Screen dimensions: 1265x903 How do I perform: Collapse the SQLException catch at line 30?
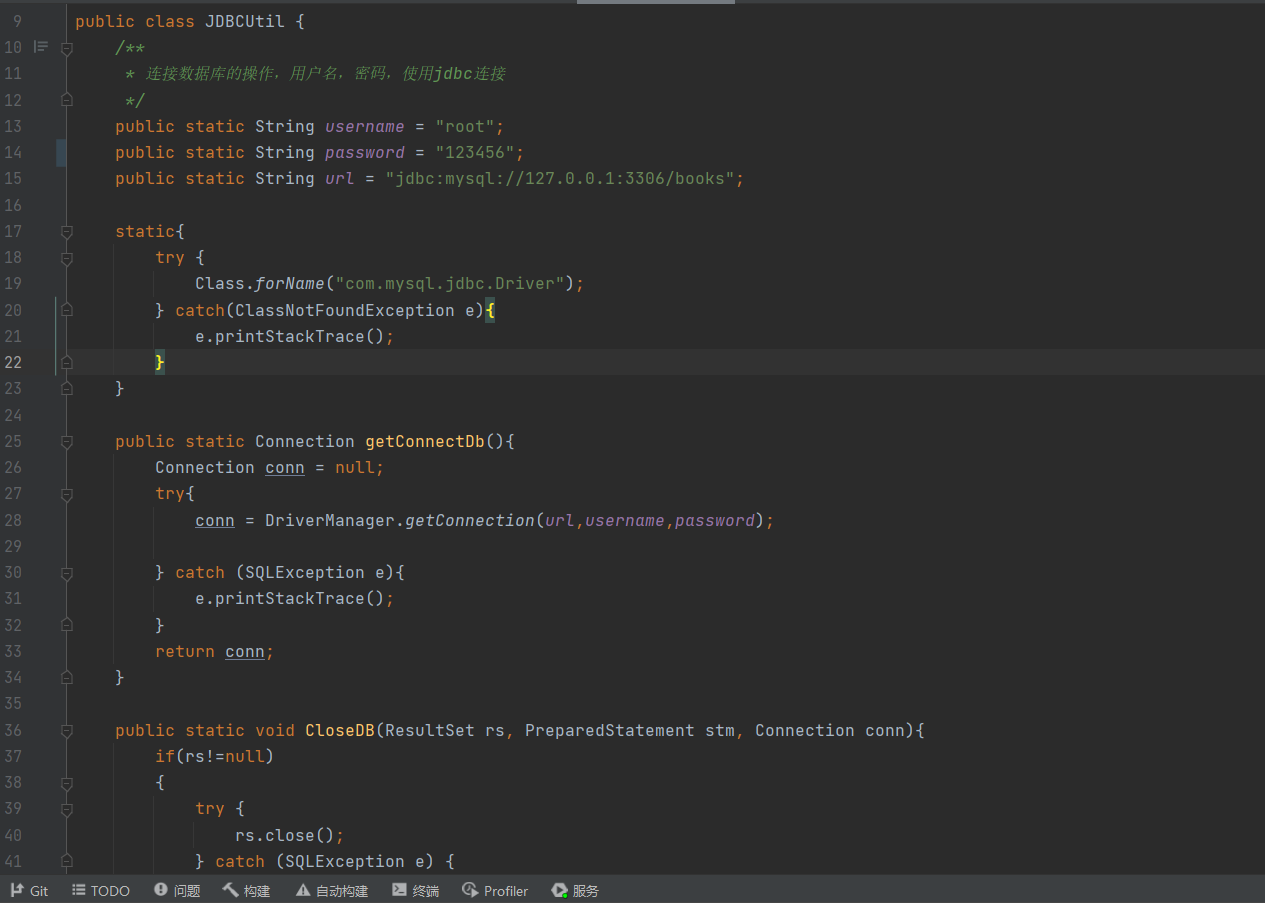[x=67, y=573]
